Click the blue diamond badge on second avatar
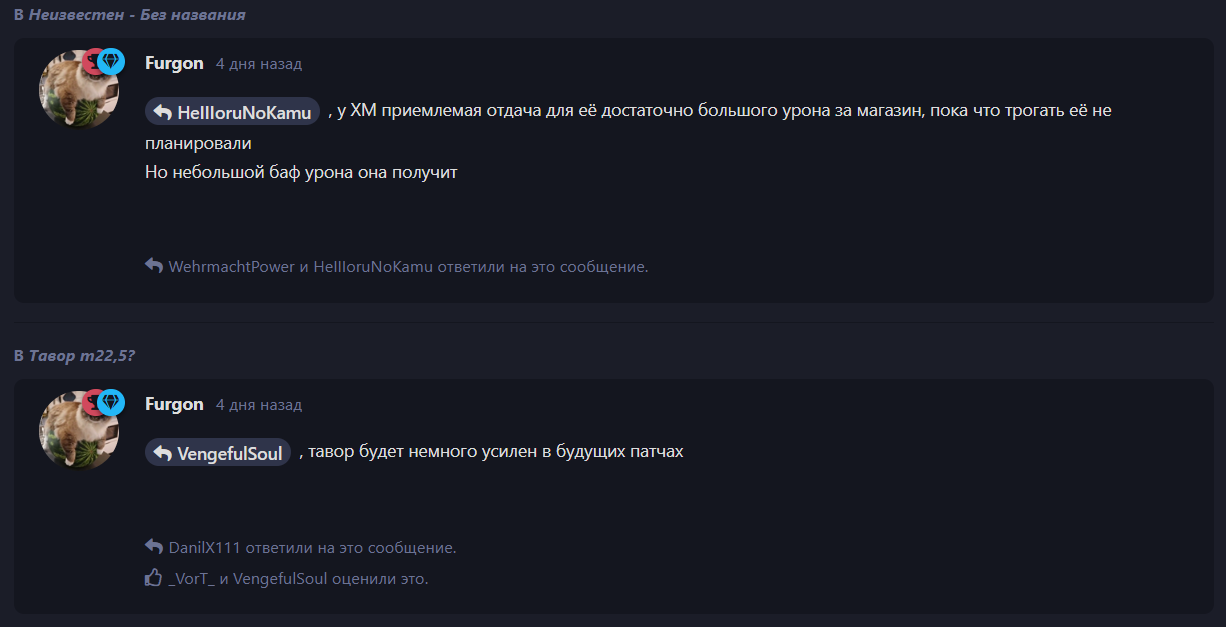Screen dimensions: 1226x627 click(110, 403)
